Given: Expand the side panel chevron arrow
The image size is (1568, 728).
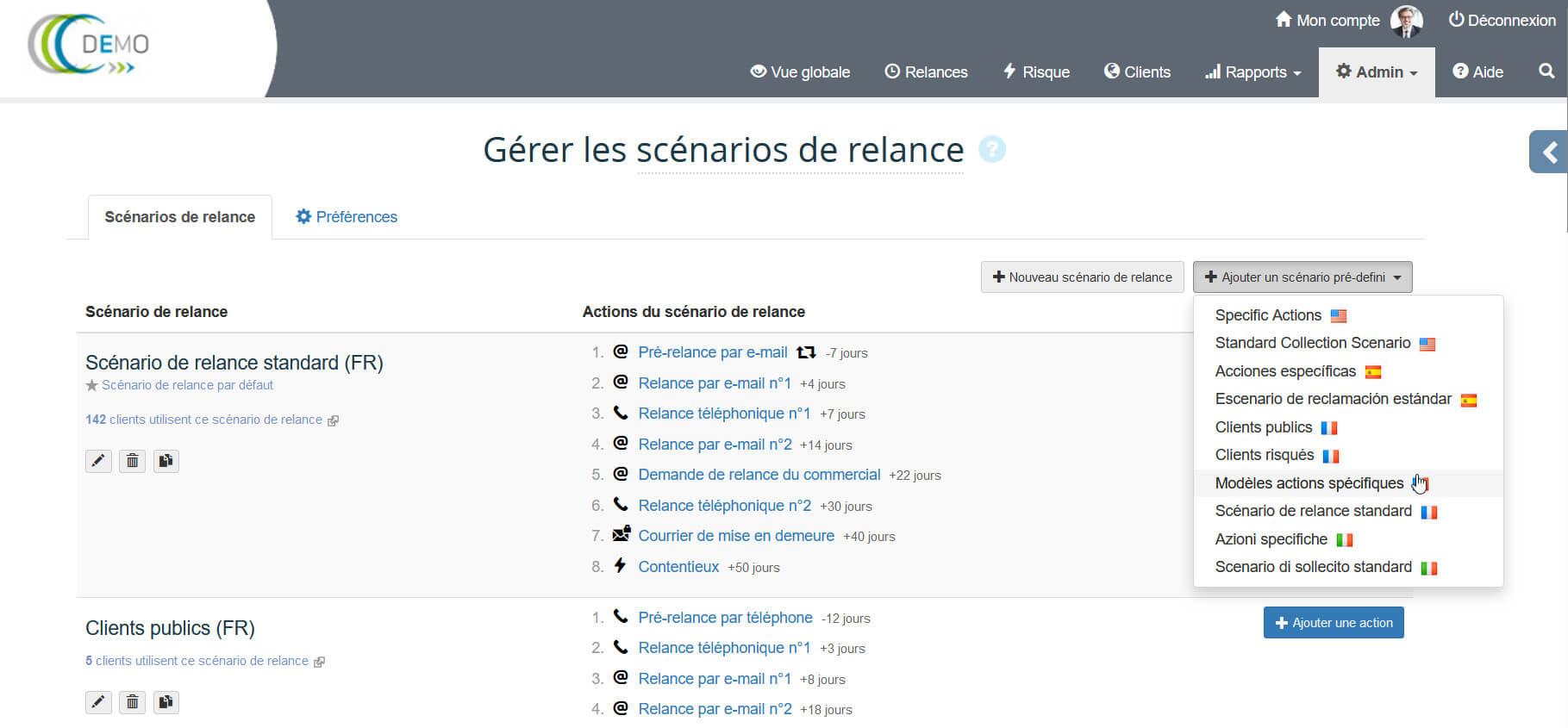Looking at the screenshot, I should click(x=1549, y=152).
